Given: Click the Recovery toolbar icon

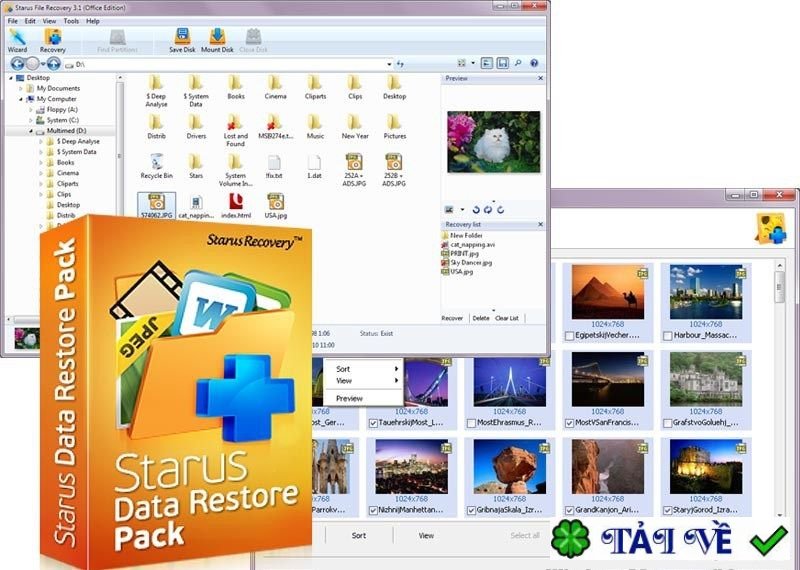Looking at the screenshot, I should [x=53, y=40].
